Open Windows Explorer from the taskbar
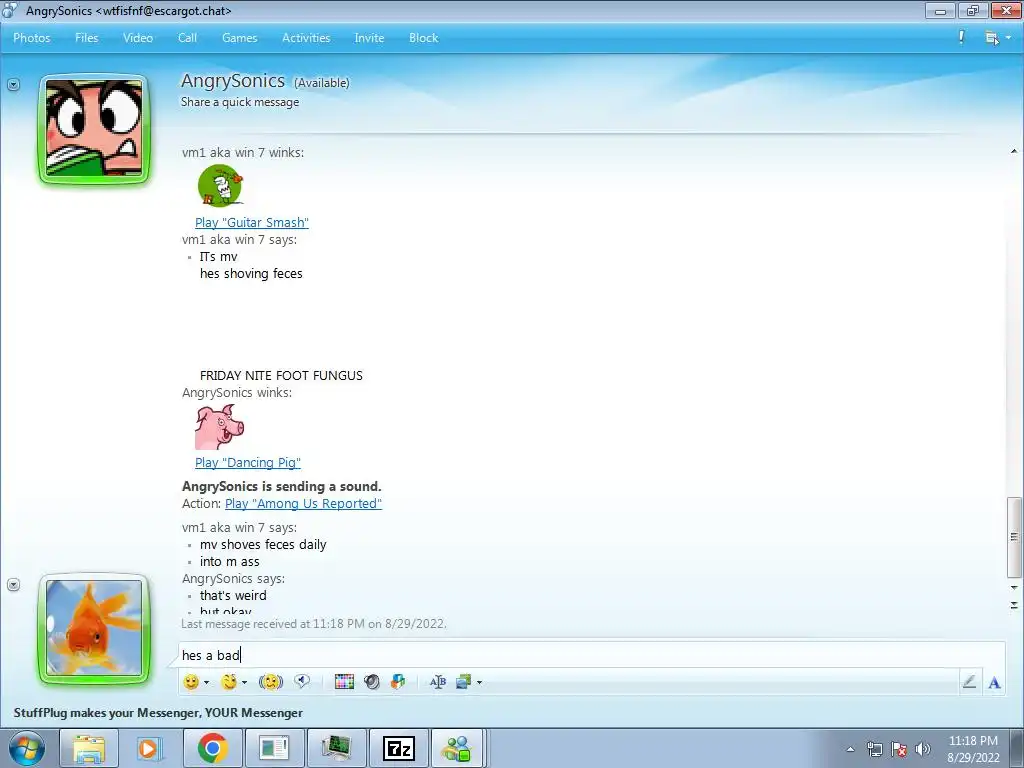Image resolution: width=1024 pixels, height=768 pixels. point(89,748)
